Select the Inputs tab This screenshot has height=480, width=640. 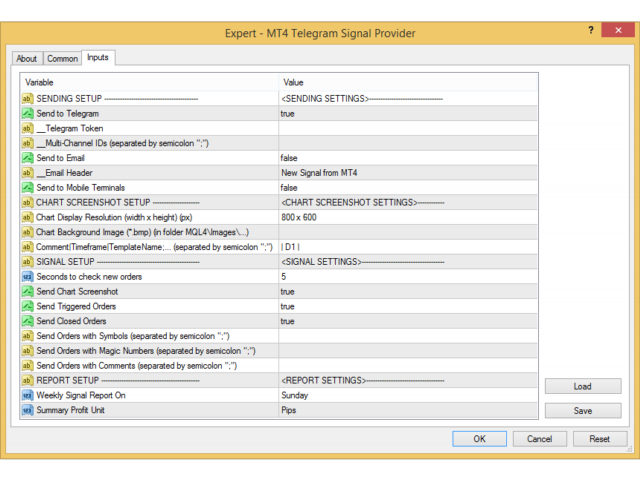[x=98, y=58]
